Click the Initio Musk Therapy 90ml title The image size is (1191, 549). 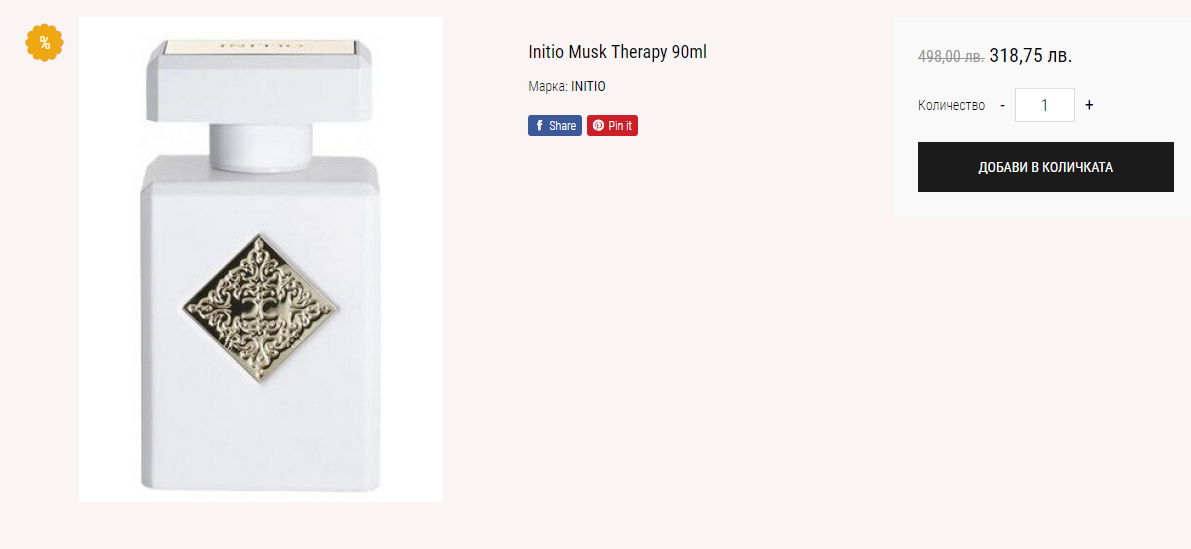pyautogui.click(x=618, y=52)
